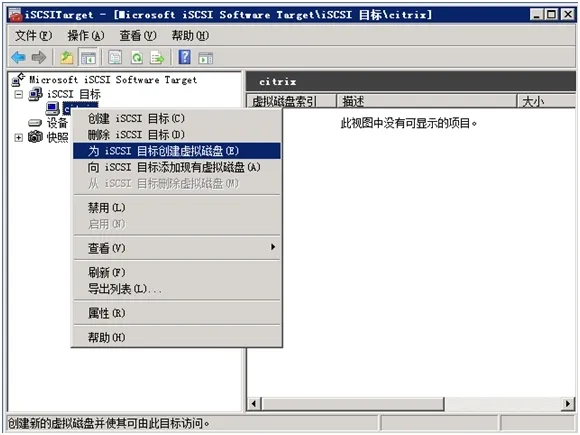Toggle the action pane toolbar icon

pyautogui.click(x=206, y=58)
